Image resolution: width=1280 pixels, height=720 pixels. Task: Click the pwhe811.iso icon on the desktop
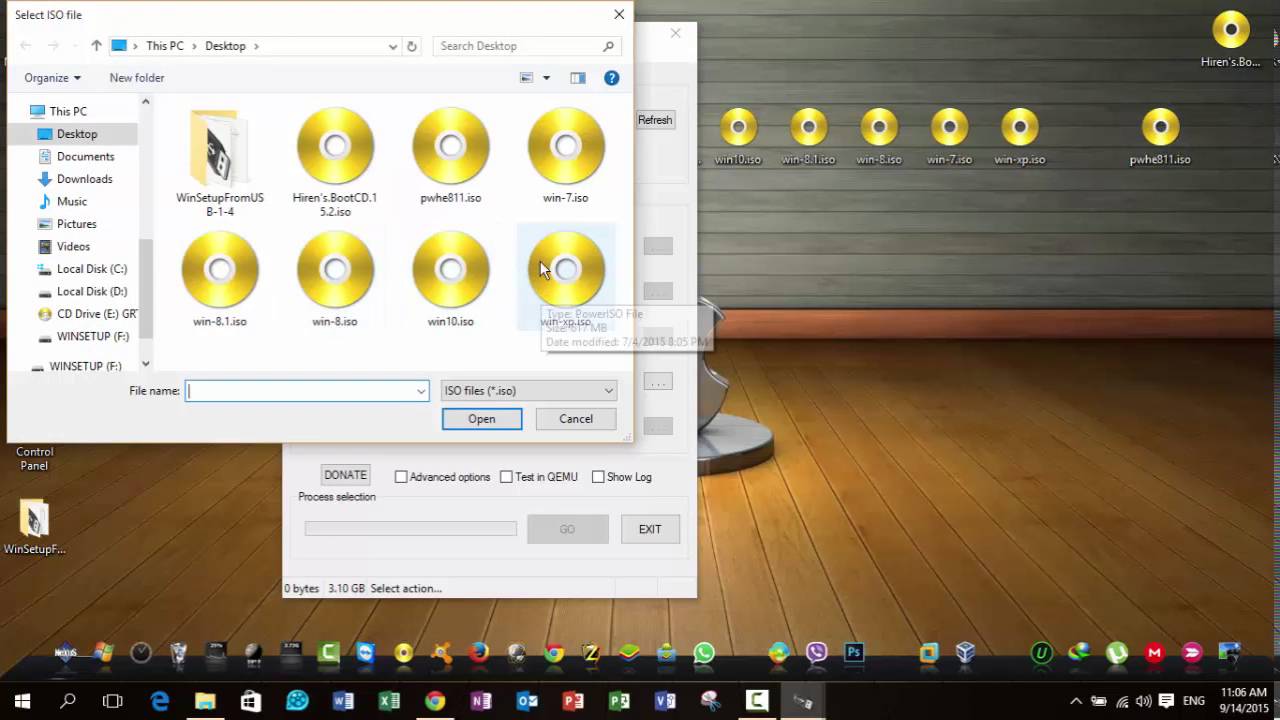point(1160,137)
